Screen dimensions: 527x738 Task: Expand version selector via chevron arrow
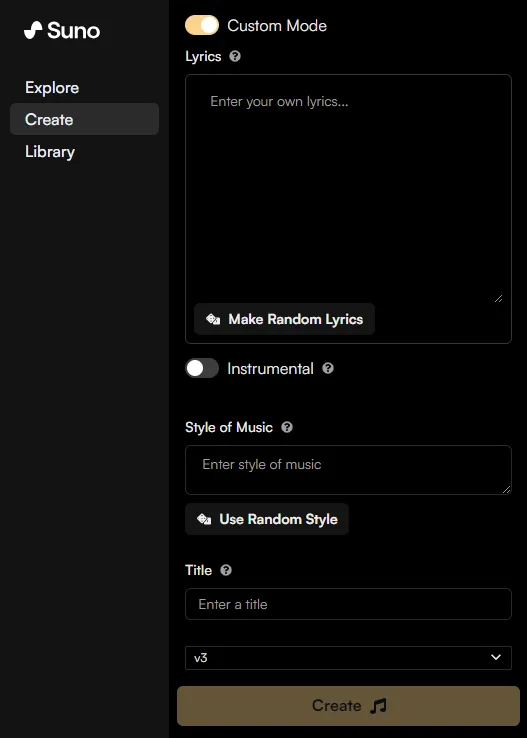496,657
